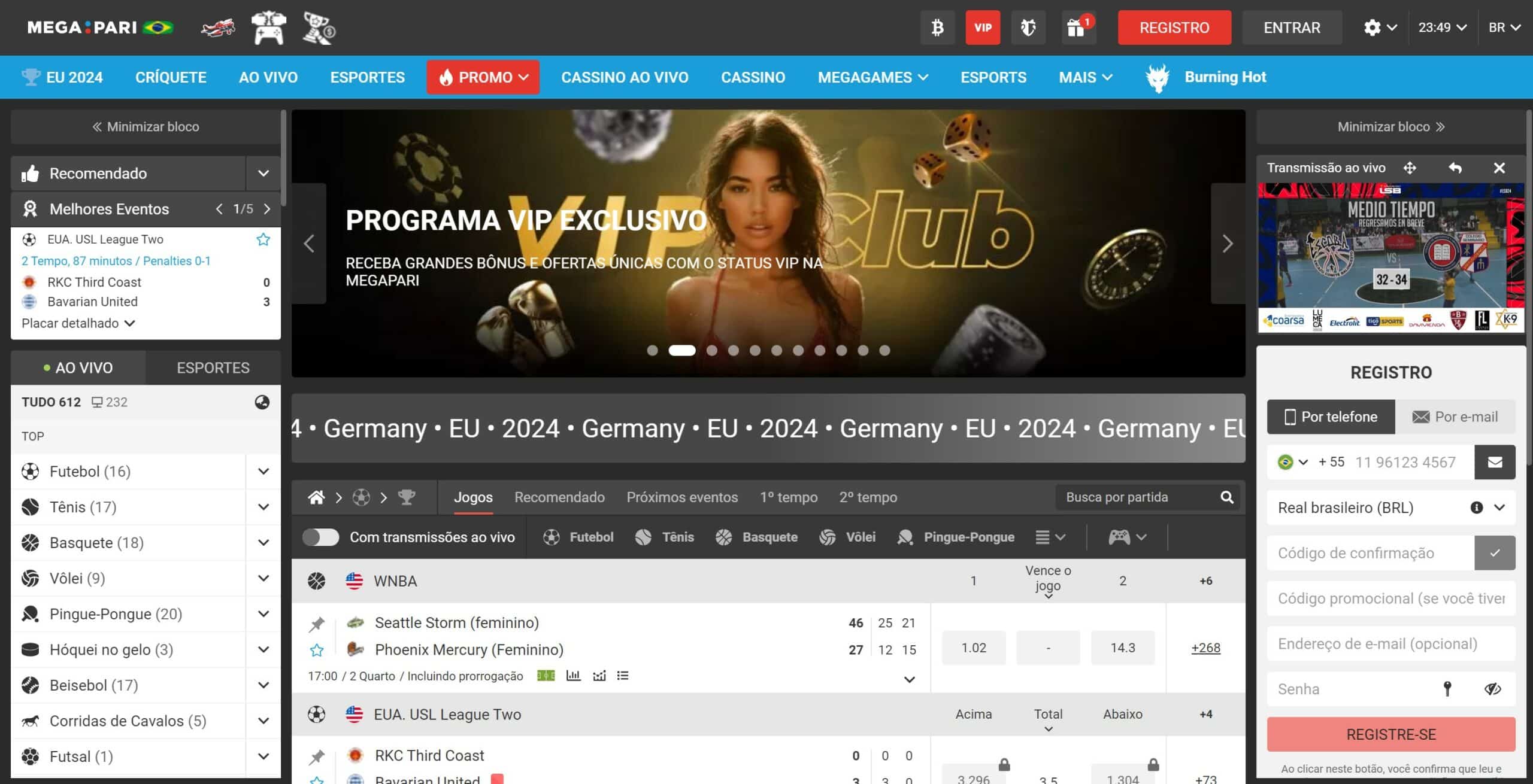
Task: Click the soccer ball breadcrumb icon
Action: pos(361,497)
